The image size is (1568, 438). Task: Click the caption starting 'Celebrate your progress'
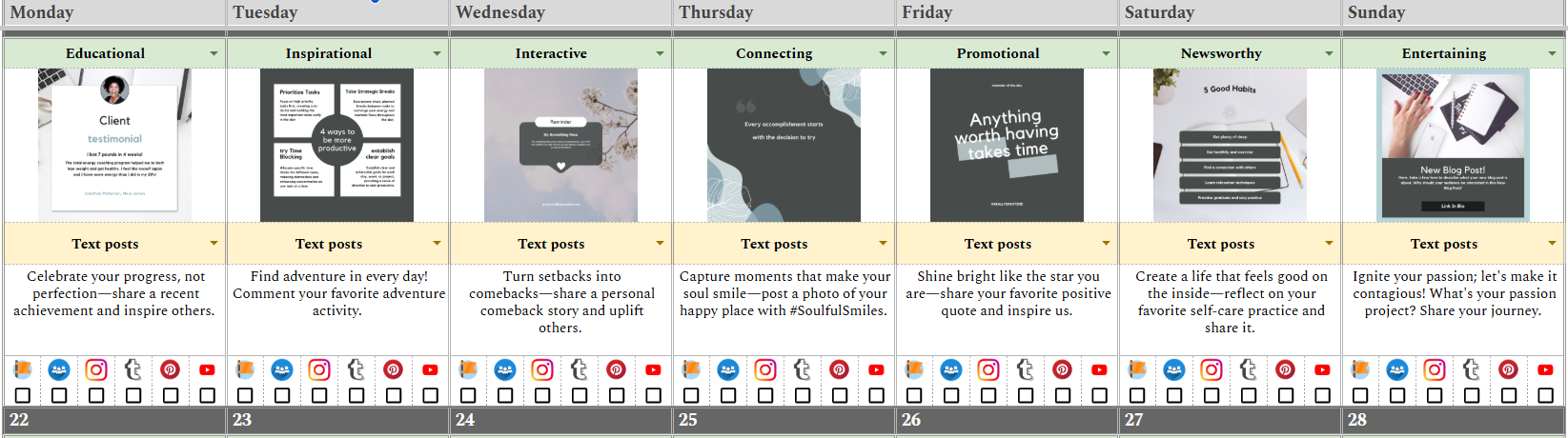pyautogui.click(x=114, y=293)
